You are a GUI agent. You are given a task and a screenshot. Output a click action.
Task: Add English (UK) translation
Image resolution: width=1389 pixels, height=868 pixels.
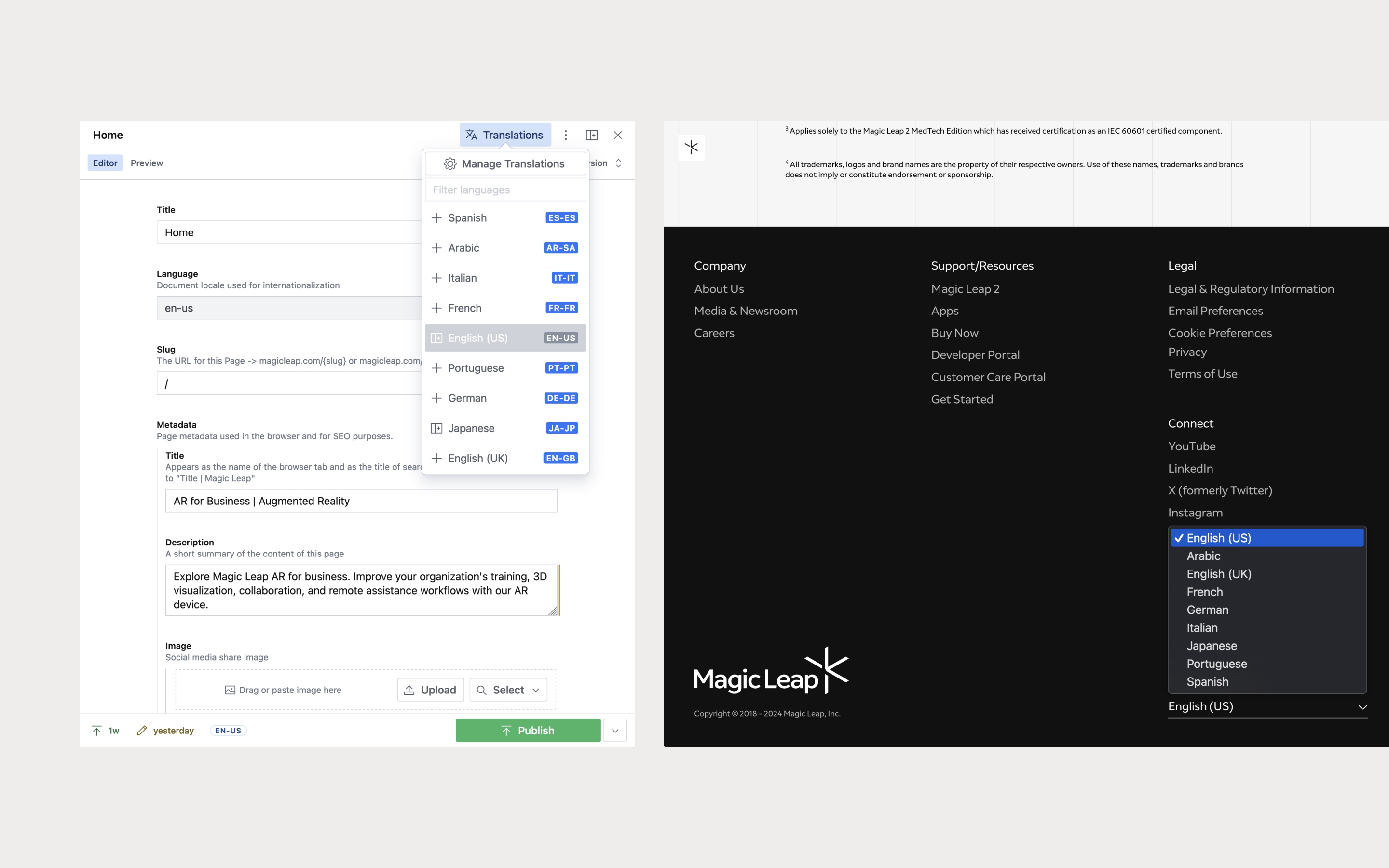point(505,458)
